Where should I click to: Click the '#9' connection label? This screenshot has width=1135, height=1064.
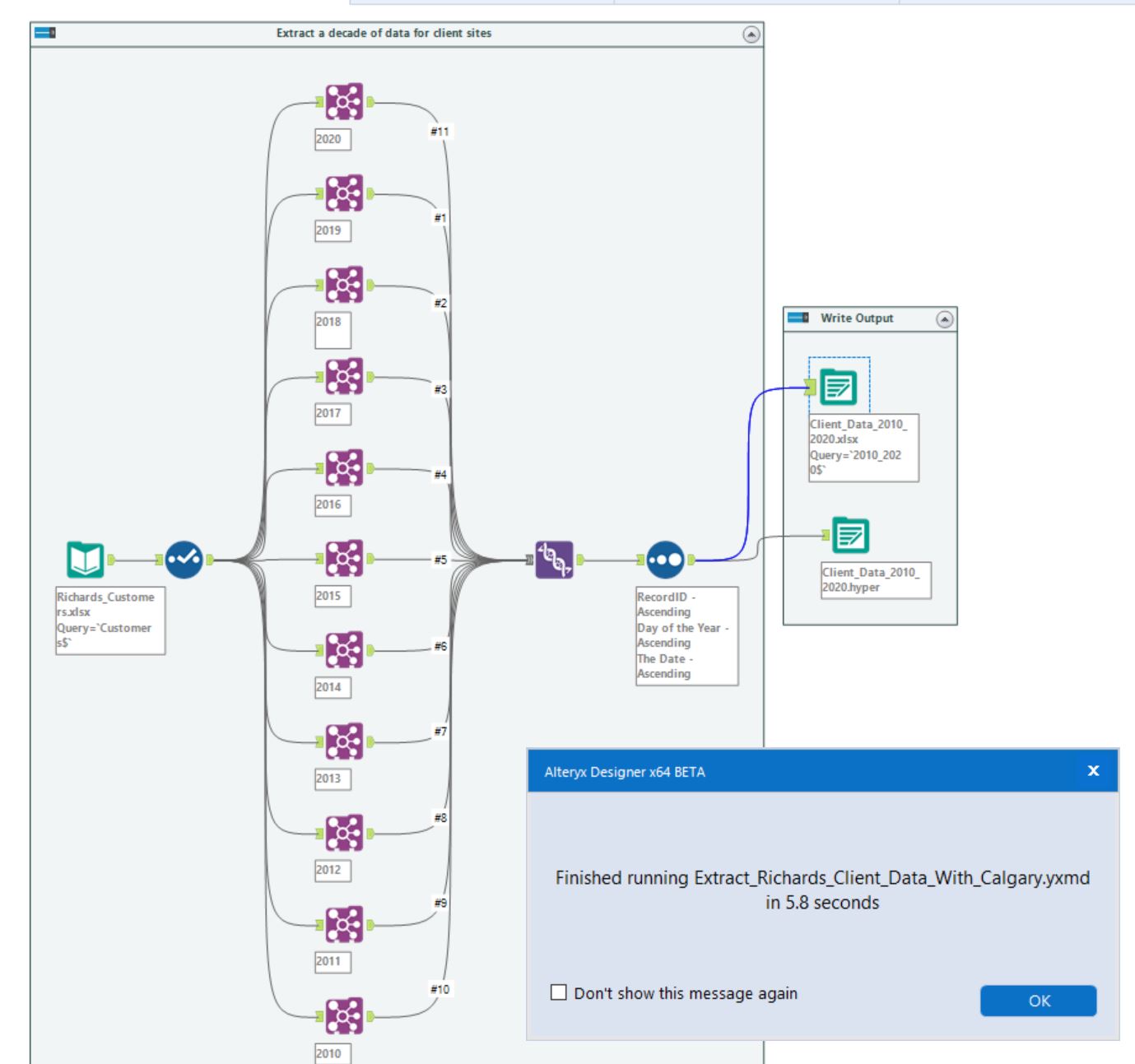440,904
